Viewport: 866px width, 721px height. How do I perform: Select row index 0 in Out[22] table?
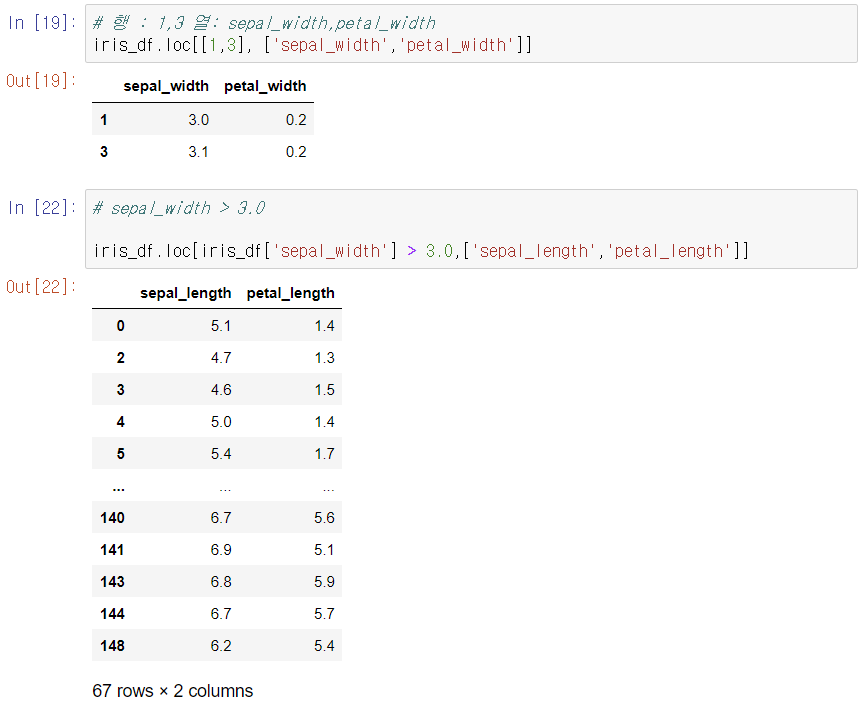120,326
